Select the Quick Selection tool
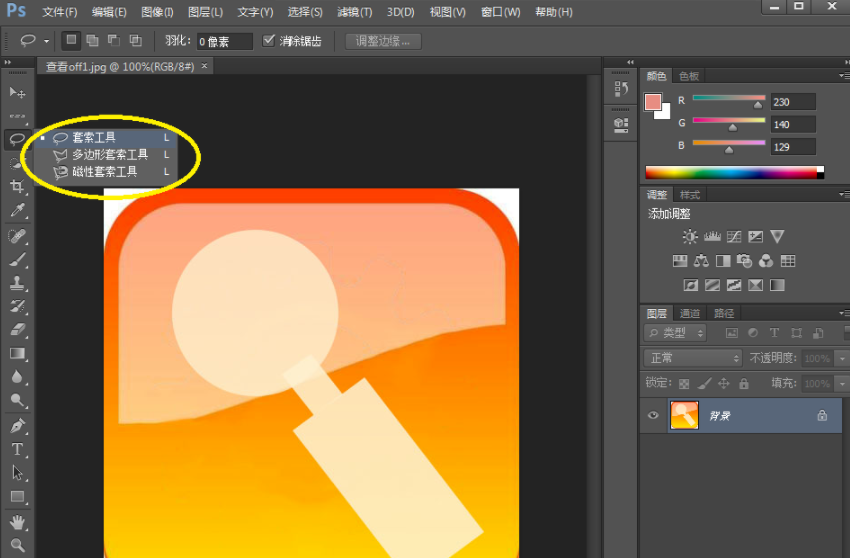The width and height of the screenshot is (850, 558). 16,163
